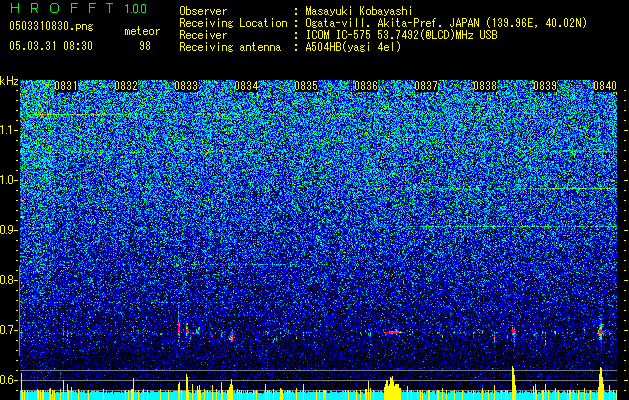This screenshot has width=629, height=400.
Task: Click the meteor count label
Action: (142, 31)
